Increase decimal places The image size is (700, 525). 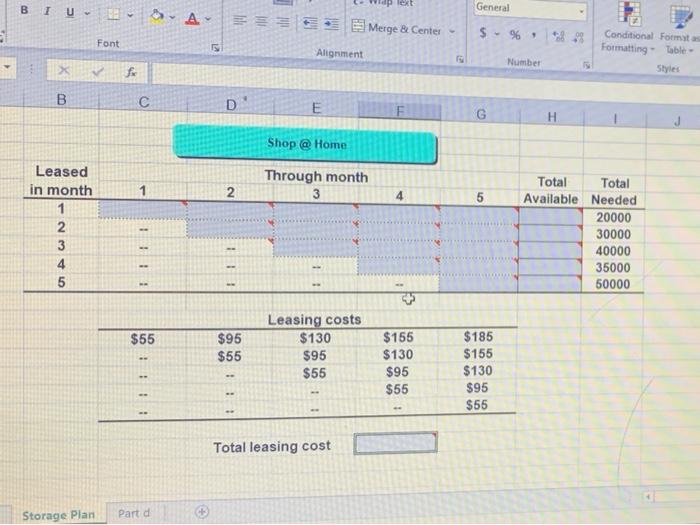tap(558, 37)
